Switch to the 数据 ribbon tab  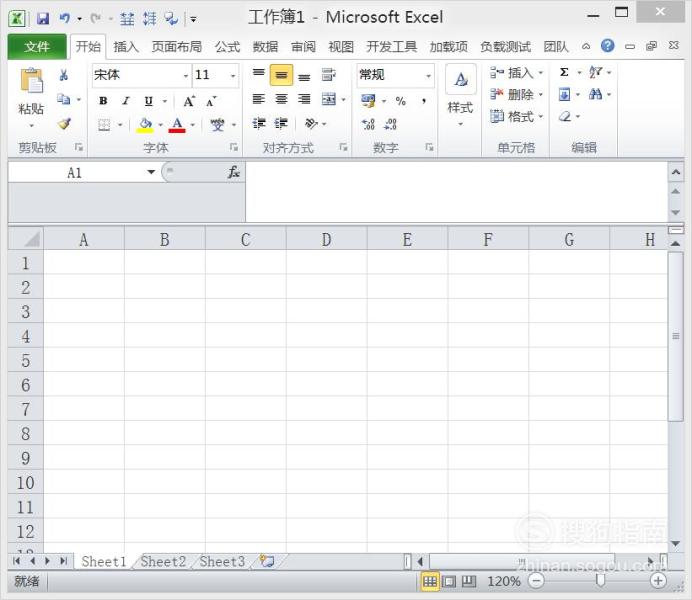[x=265, y=46]
